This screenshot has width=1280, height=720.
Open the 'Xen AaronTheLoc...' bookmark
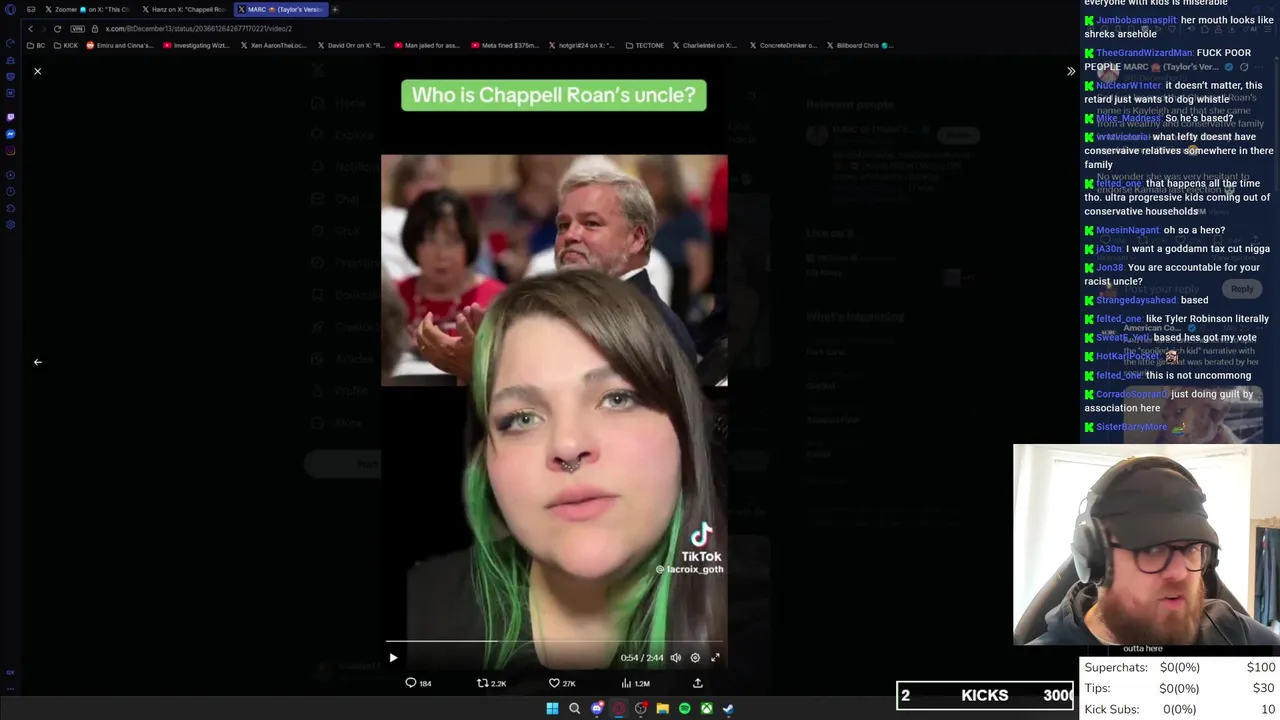[273, 45]
